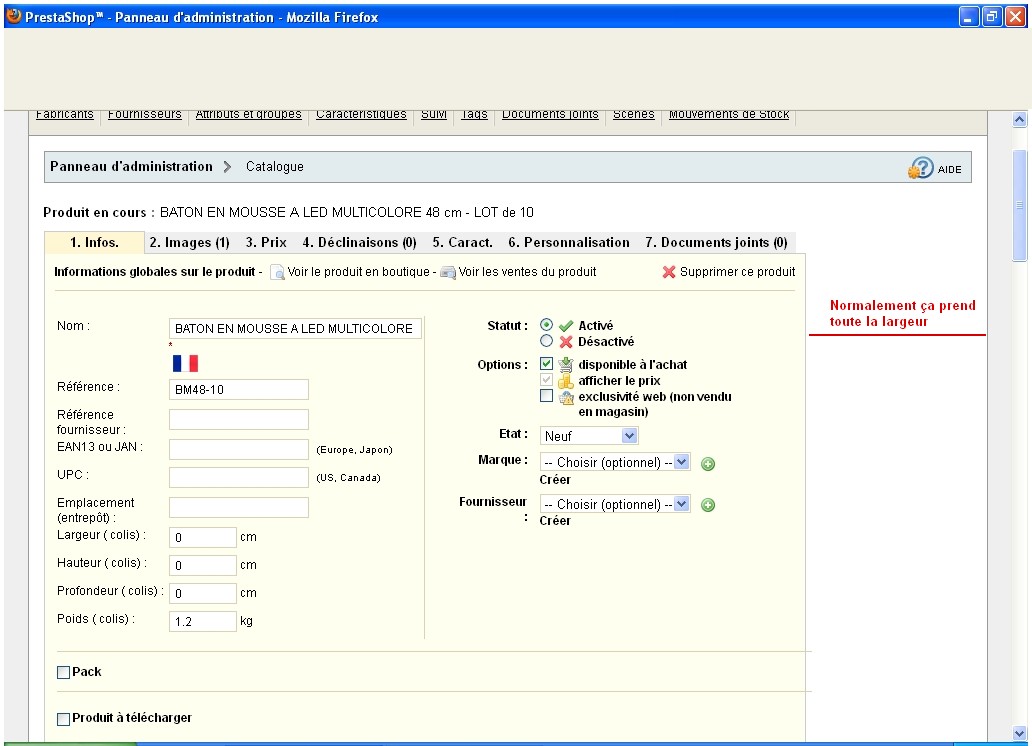
Task: Click the EAN13 ou JAN input field
Action: (x=238, y=450)
